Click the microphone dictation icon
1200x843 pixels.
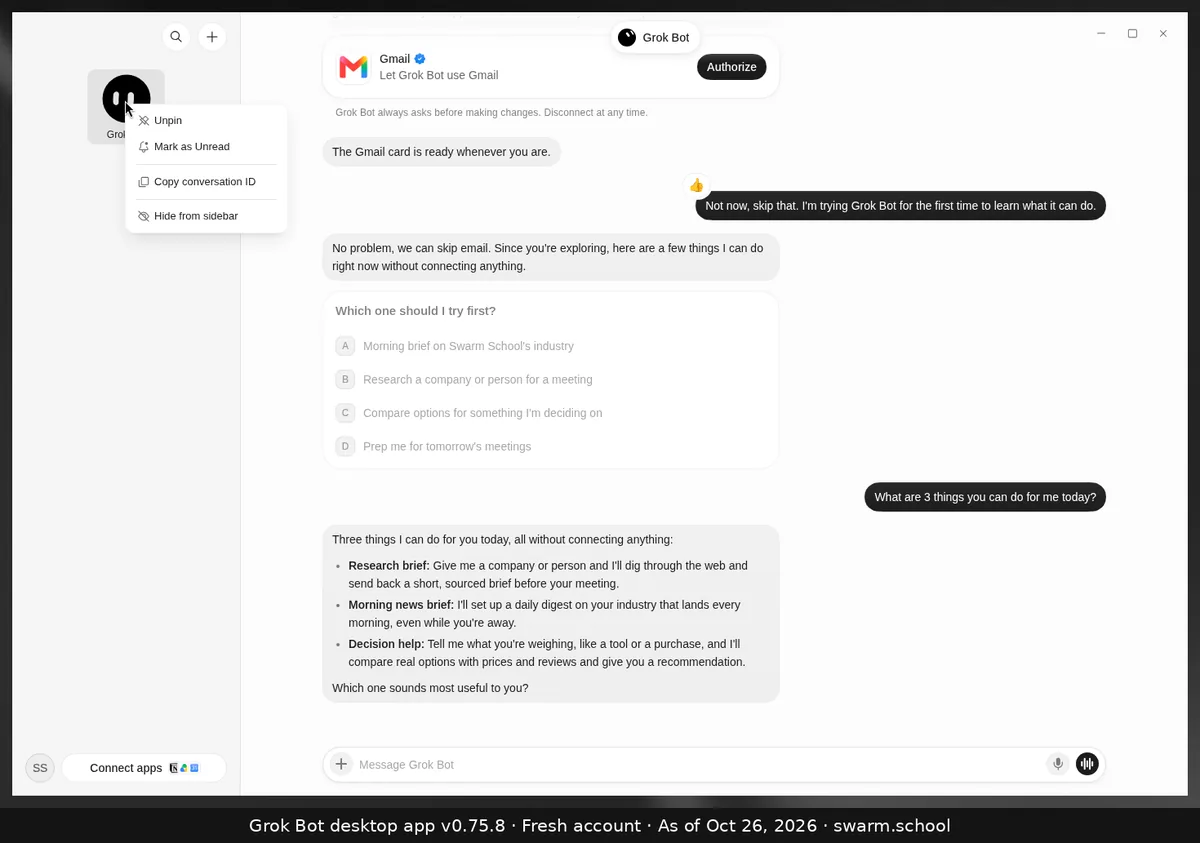click(1058, 764)
